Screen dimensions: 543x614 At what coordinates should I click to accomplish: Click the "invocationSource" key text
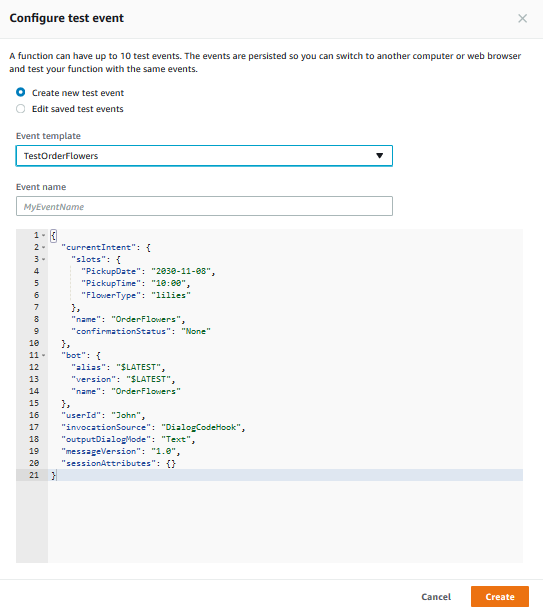(x=106, y=427)
